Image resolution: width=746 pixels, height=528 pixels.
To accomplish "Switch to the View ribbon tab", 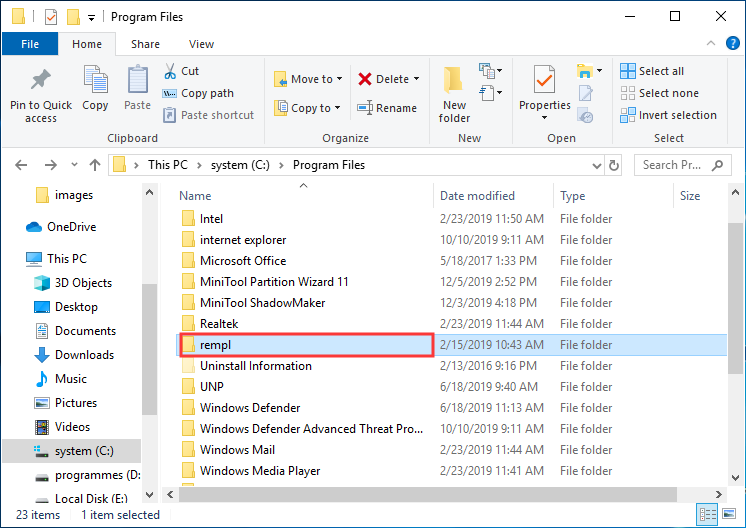I will pyautogui.click(x=201, y=44).
